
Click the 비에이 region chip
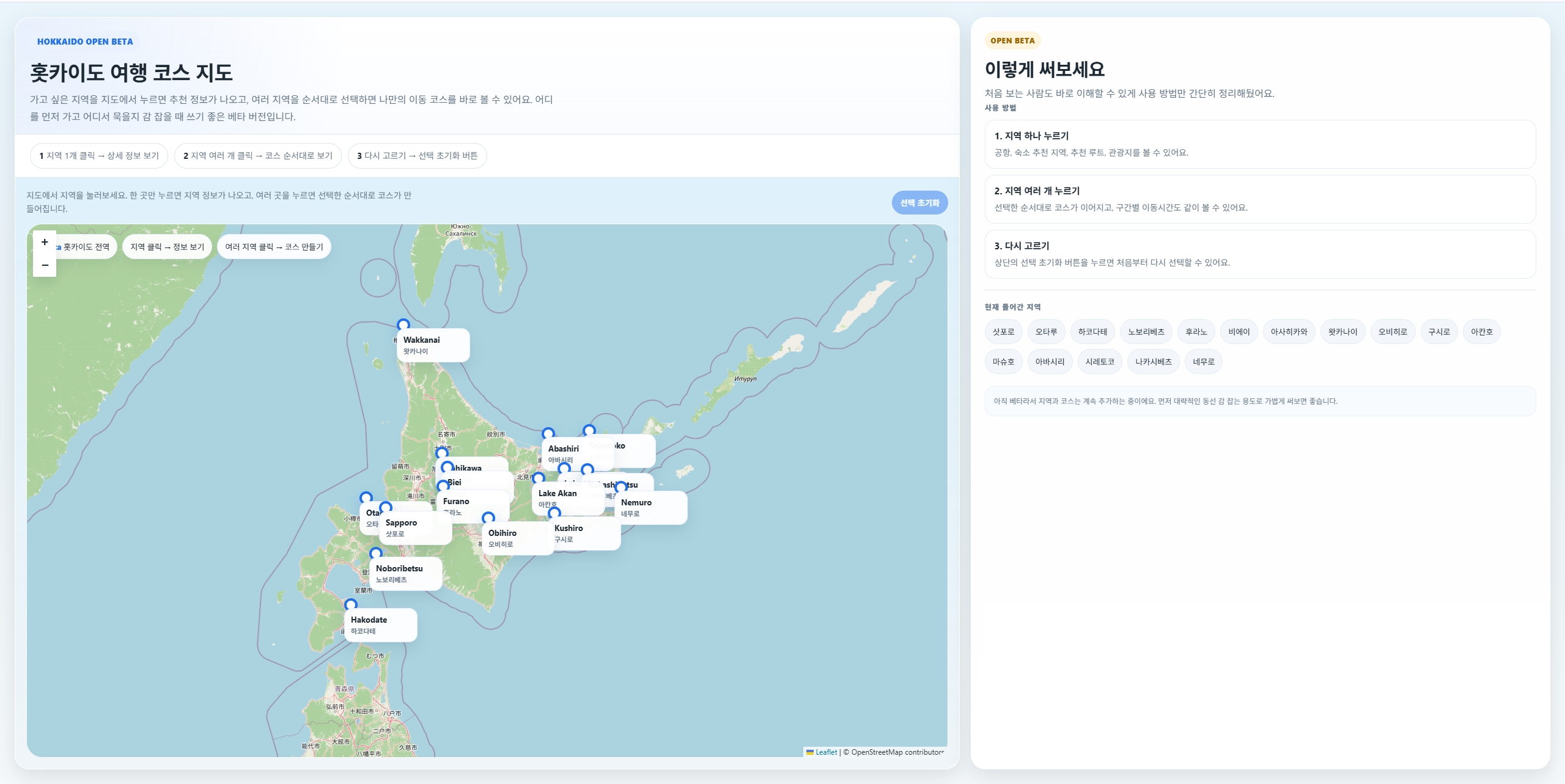click(1239, 332)
